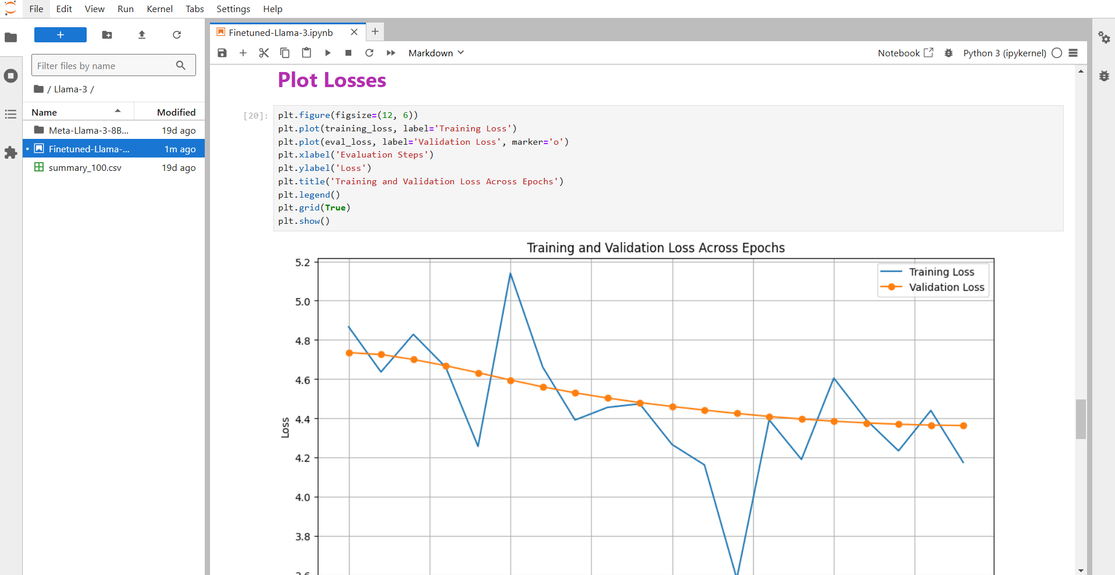This screenshot has width=1115, height=575.
Task: Click the scrollbar down arrow
Action: [x=1081, y=570]
